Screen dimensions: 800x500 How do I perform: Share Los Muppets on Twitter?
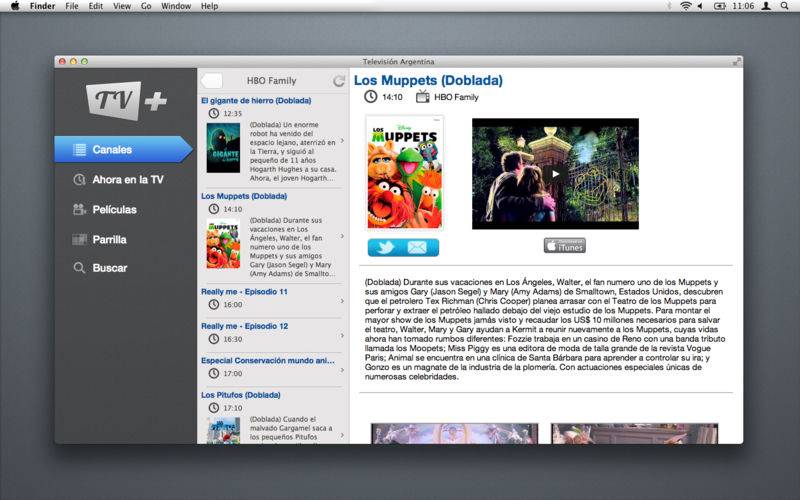386,247
